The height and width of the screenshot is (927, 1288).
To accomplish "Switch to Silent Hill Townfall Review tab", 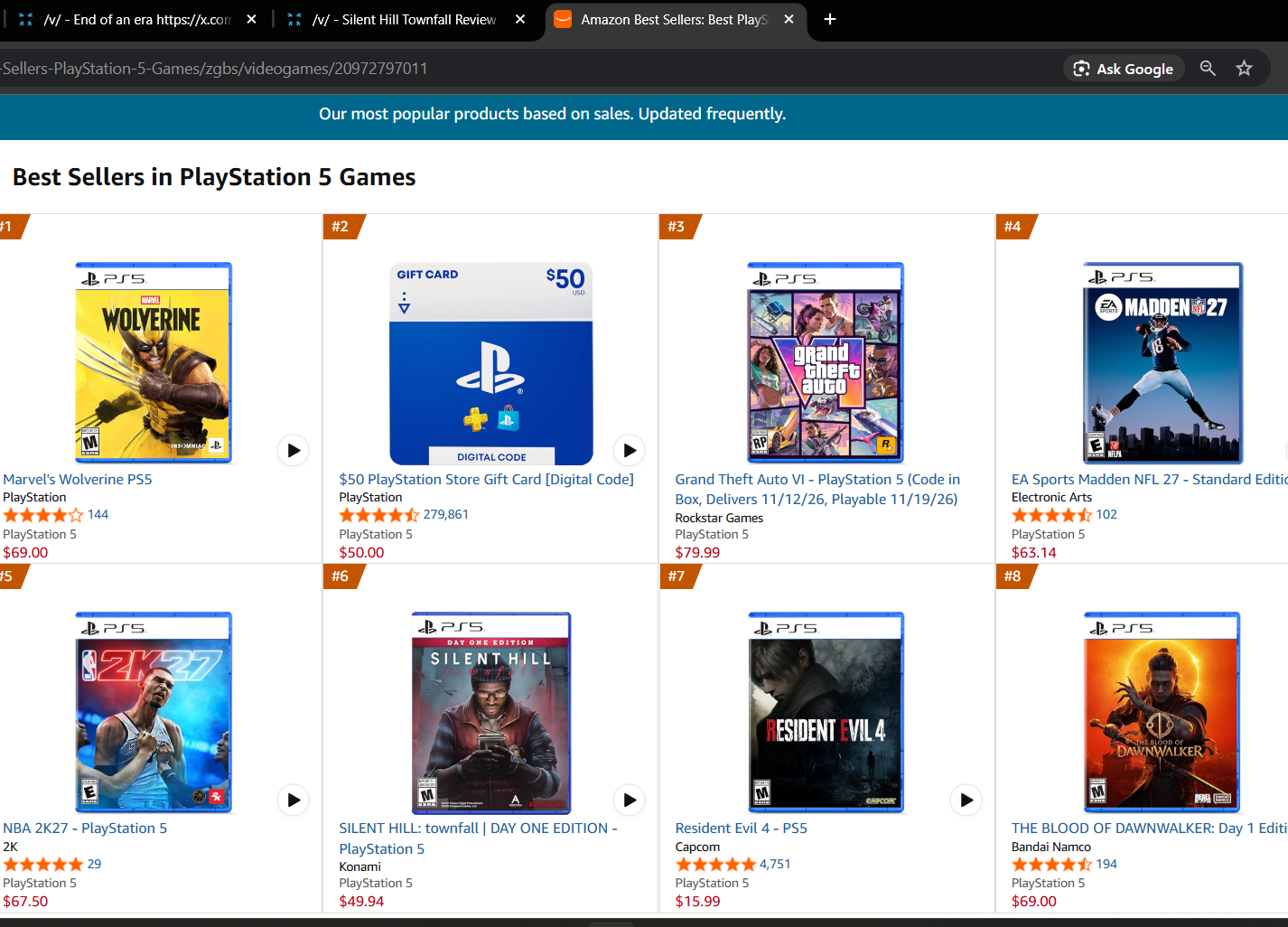I will [405, 19].
